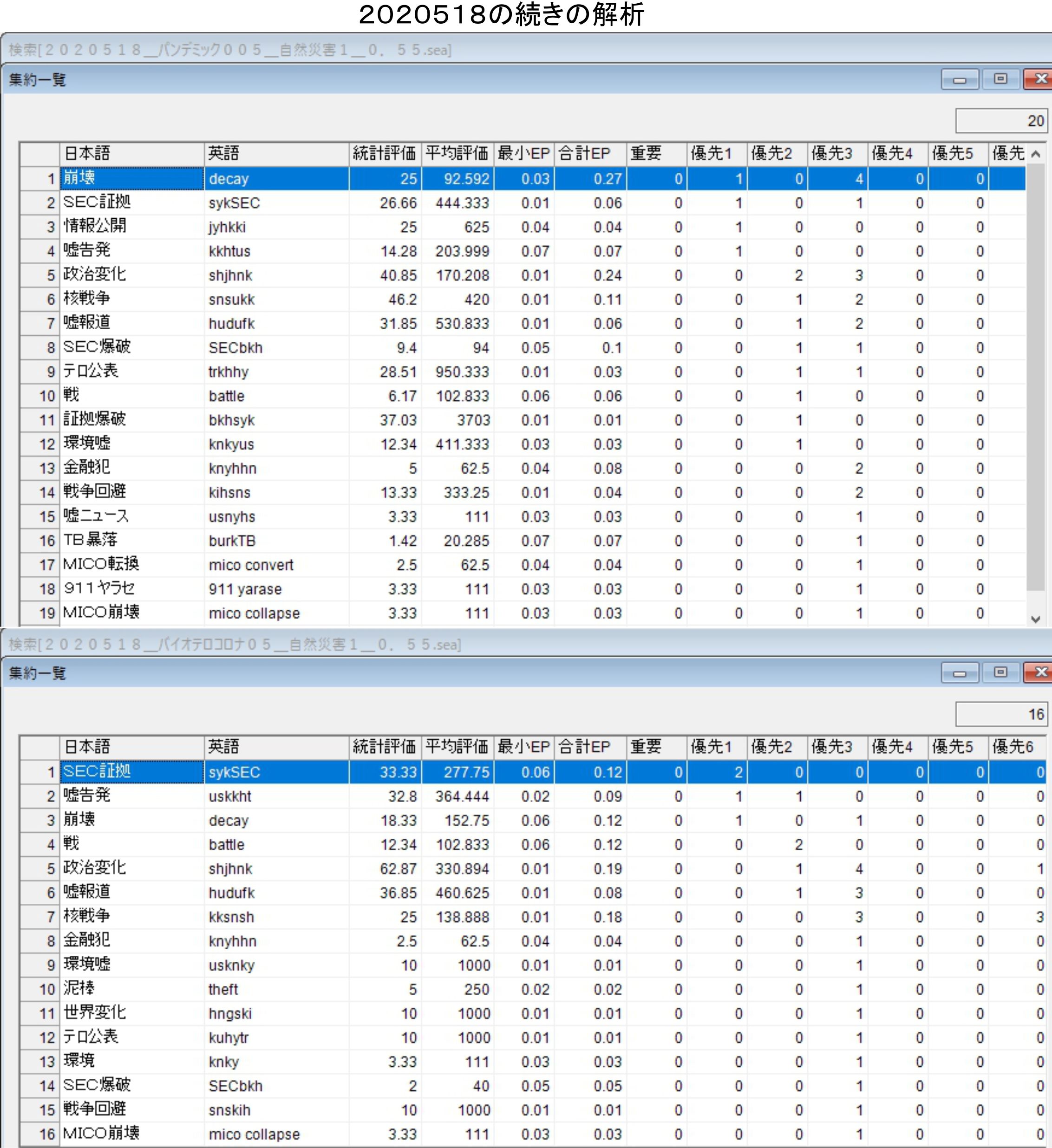Click 合計EP header in upper table
Image resolution: width=1052 pixels, height=1148 pixels.
tap(589, 153)
